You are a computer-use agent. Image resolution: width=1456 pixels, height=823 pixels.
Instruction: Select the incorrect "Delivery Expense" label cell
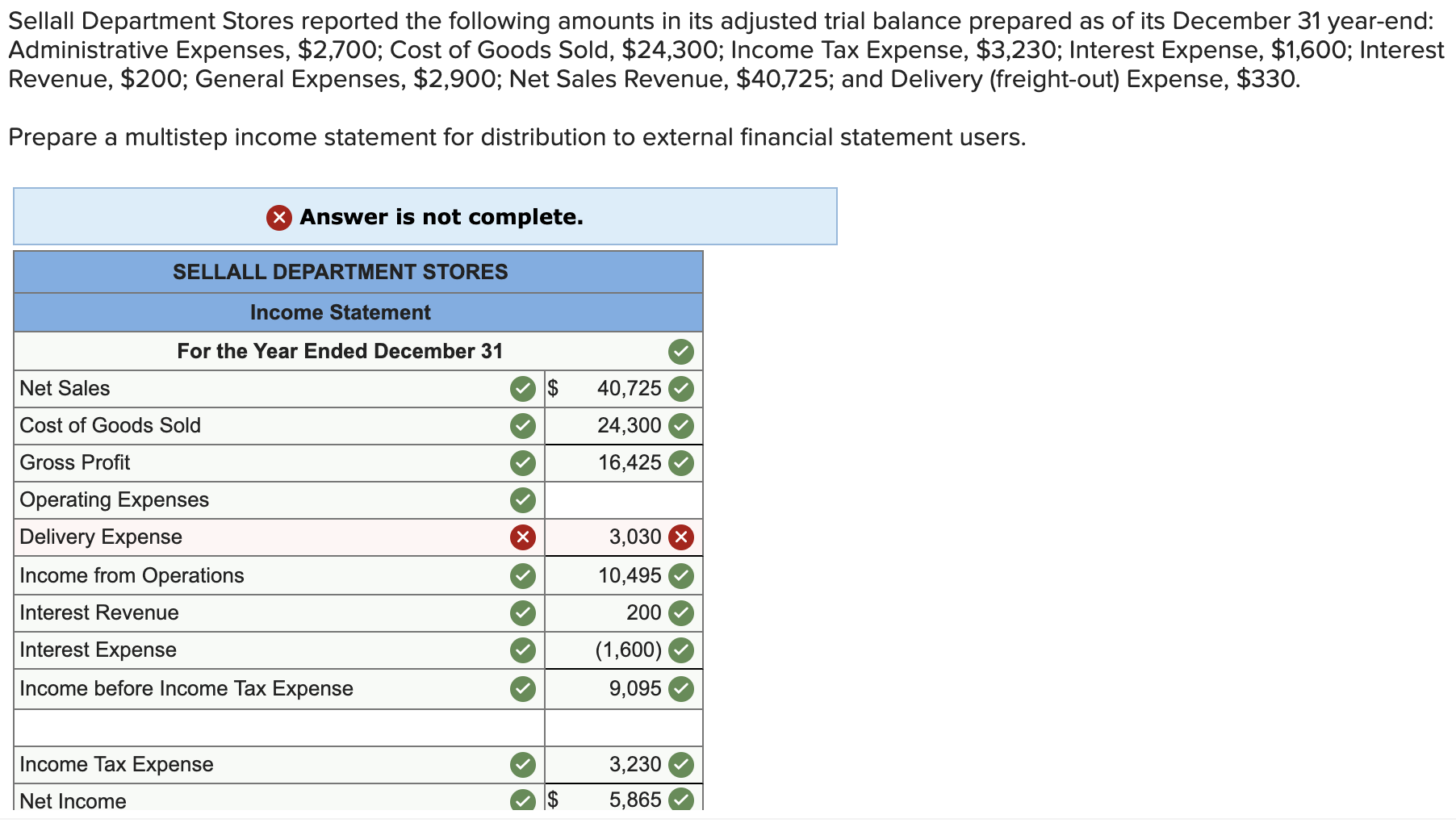[279, 537]
